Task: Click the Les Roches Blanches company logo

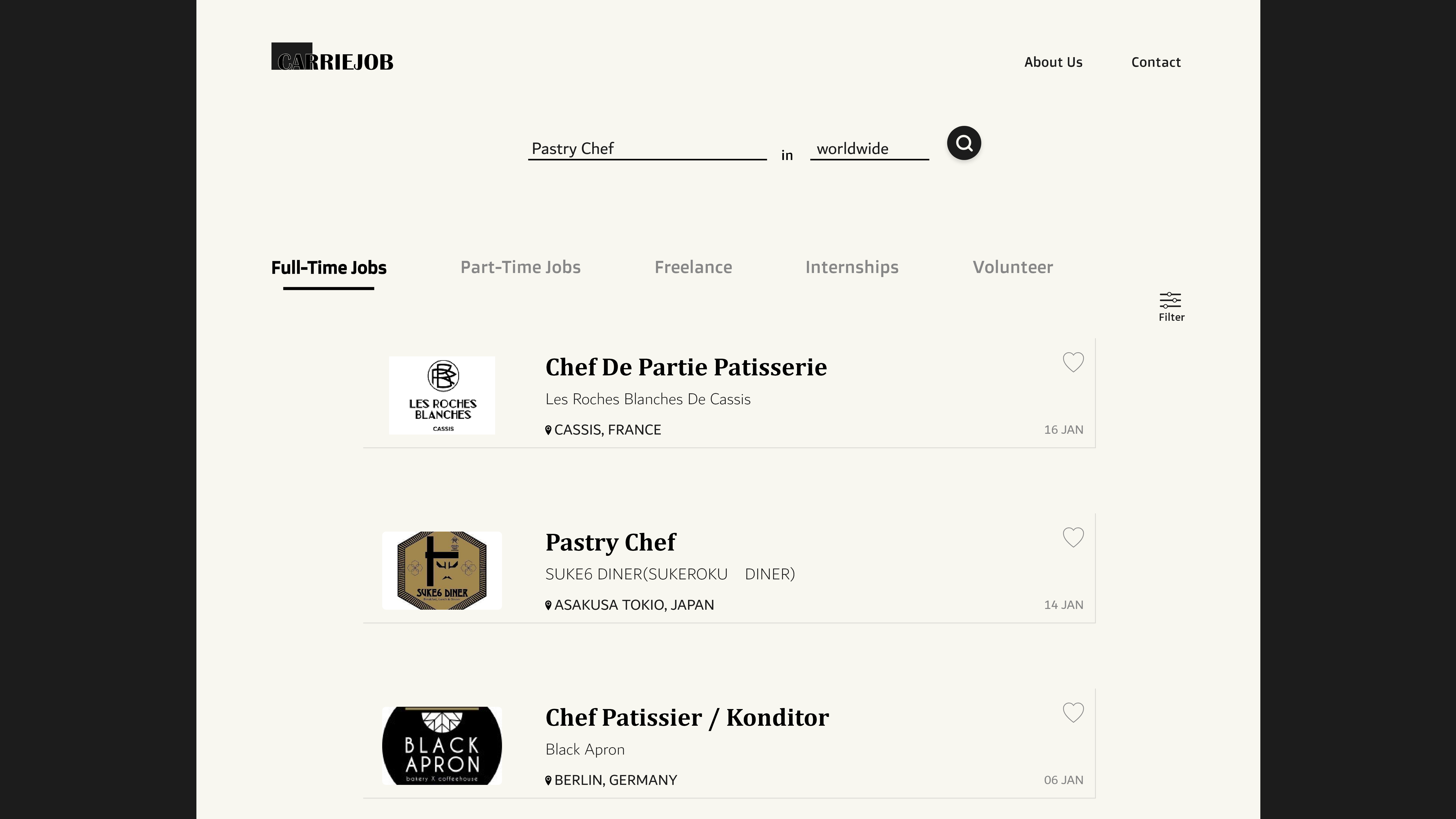Action: tap(442, 396)
